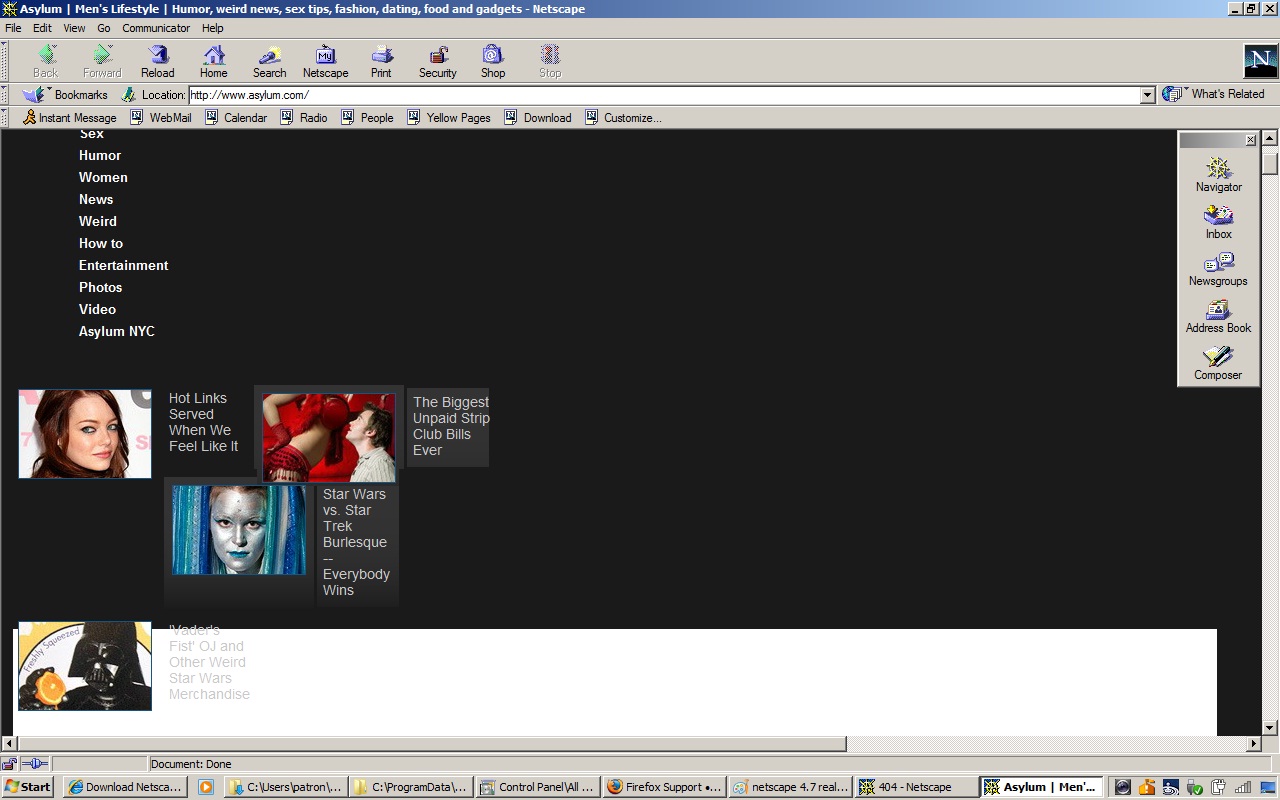This screenshot has width=1280, height=800.
Task: Click the webcam tray icon
Action: point(1123,787)
